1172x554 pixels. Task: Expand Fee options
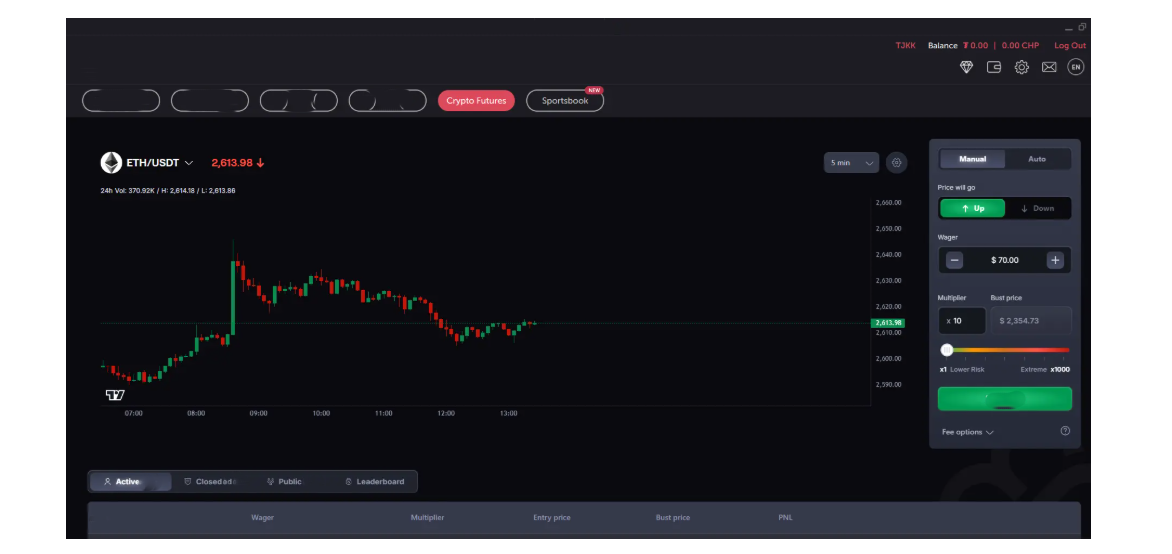click(x=967, y=432)
